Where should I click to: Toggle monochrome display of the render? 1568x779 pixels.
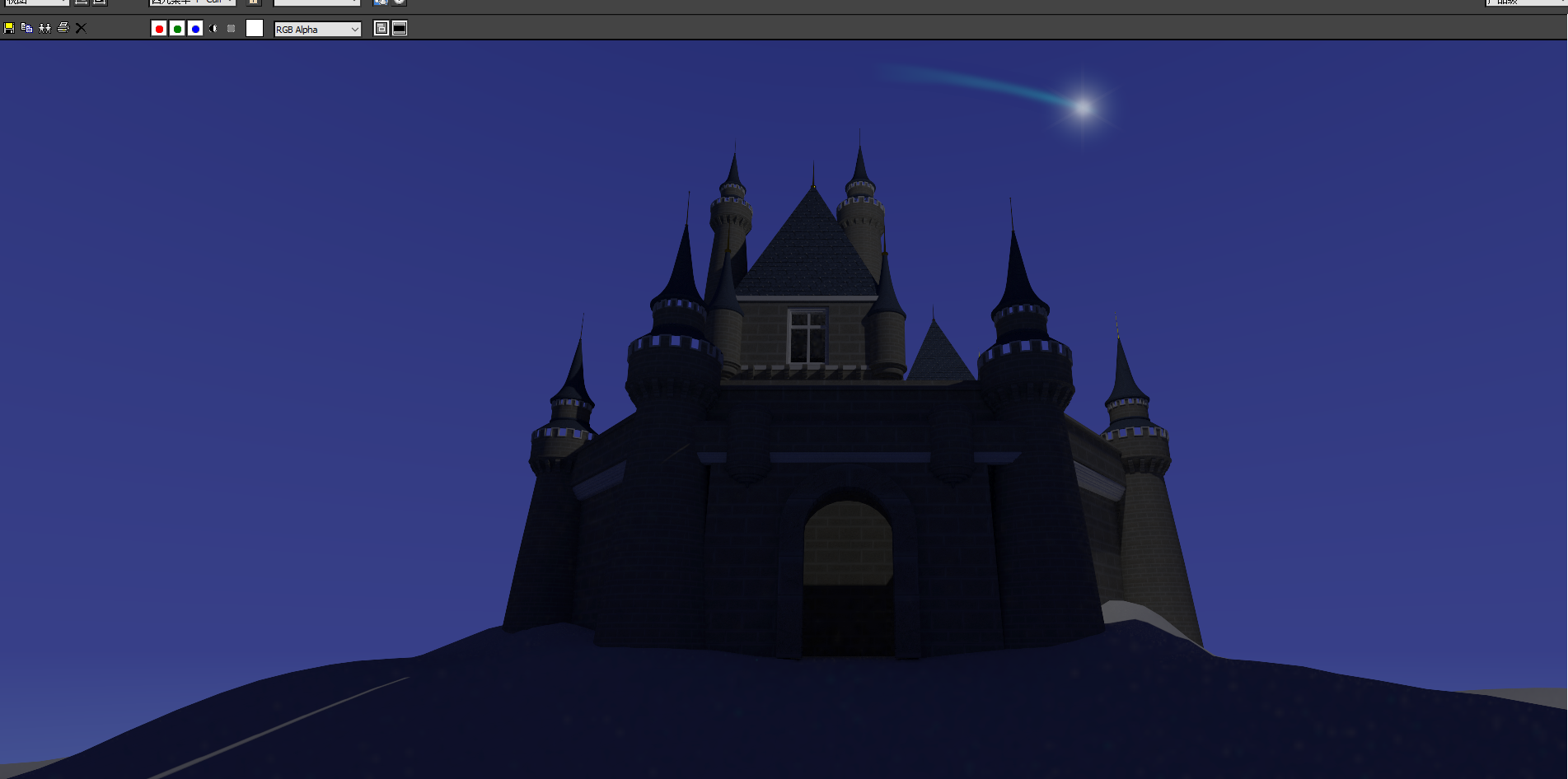point(232,29)
